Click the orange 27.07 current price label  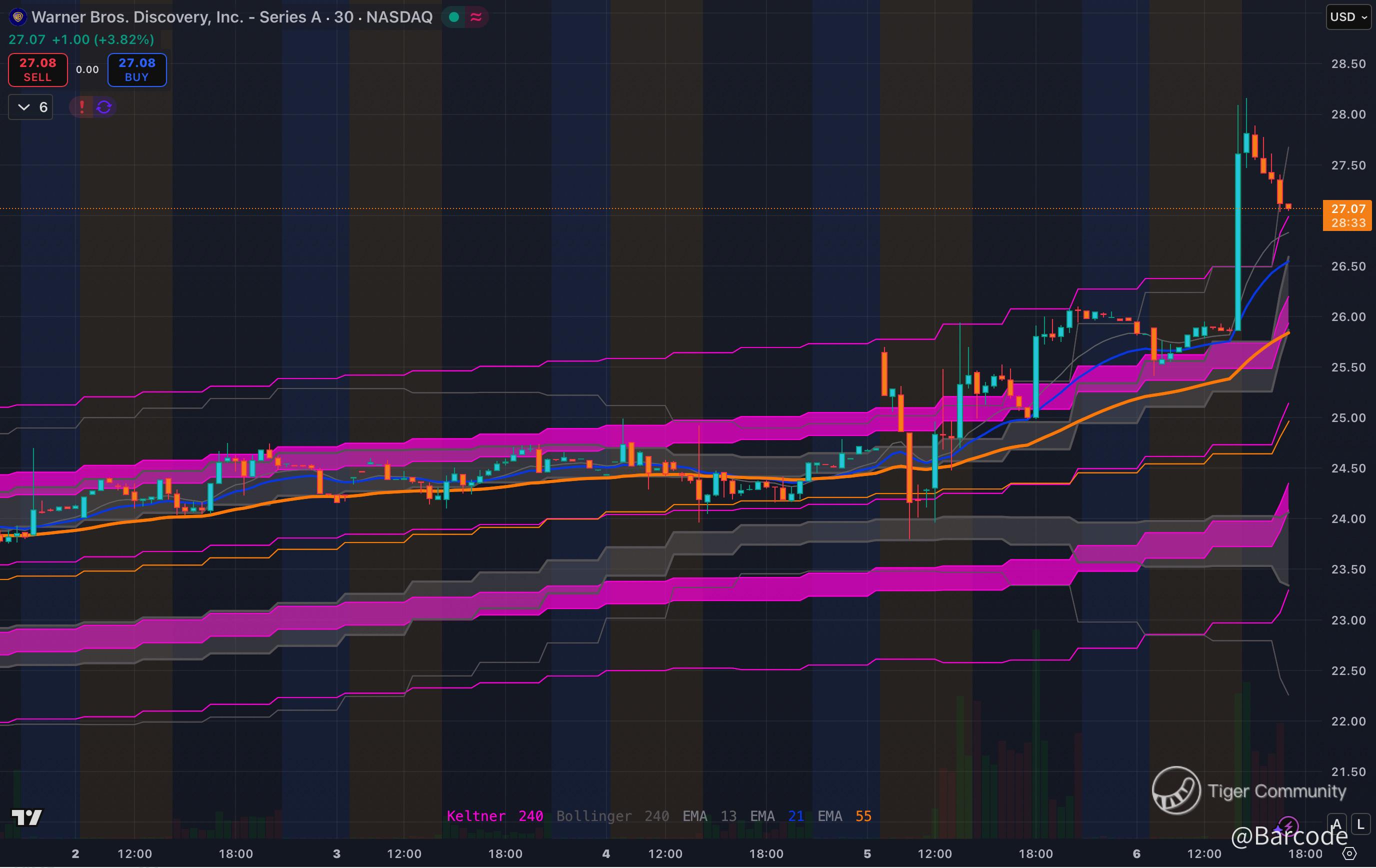tap(1347, 209)
